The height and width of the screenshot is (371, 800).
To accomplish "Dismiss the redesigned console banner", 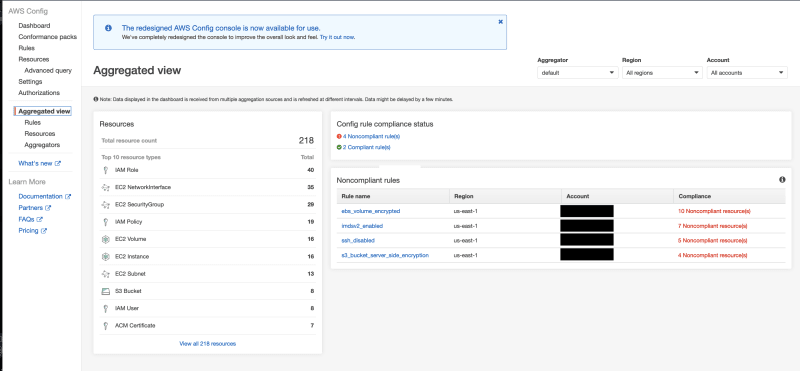I will (501, 21).
